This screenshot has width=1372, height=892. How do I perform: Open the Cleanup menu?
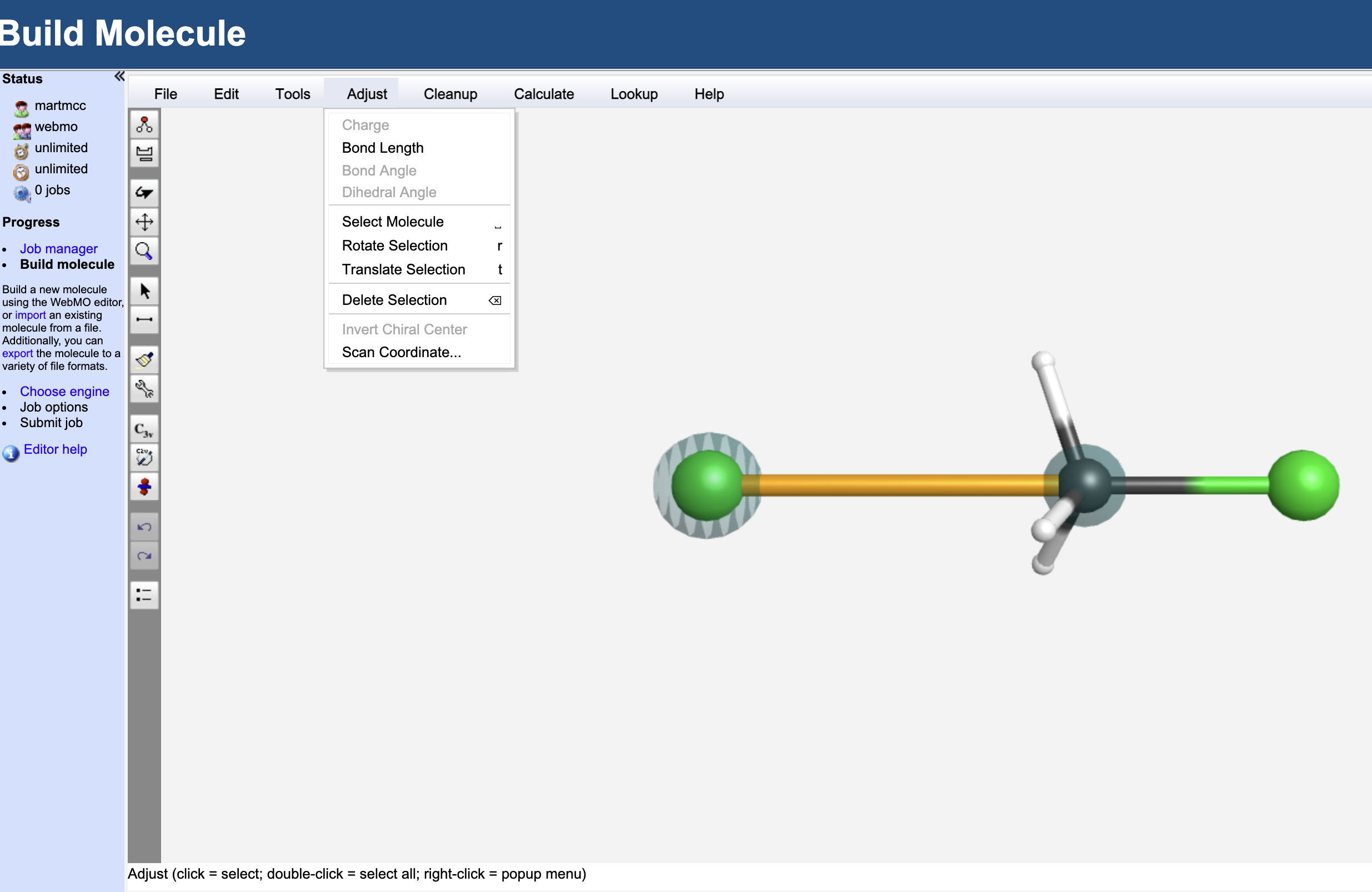pyautogui.click(x=450, y=94)
